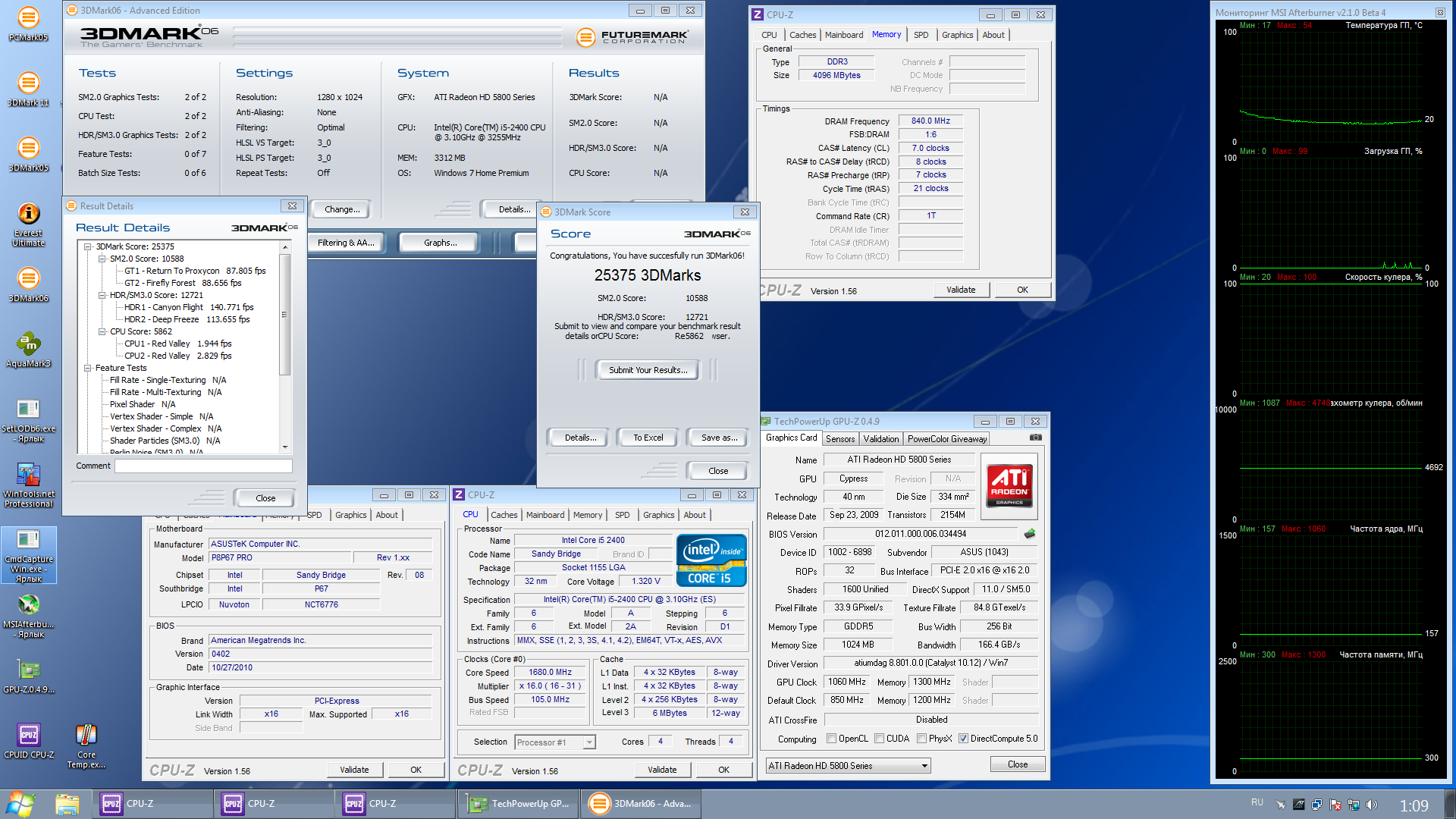Click the Intel Core i5 logo in CPU-Z
The height and width of the screenshot is (819, 1456).
click(x=711, y=560)
